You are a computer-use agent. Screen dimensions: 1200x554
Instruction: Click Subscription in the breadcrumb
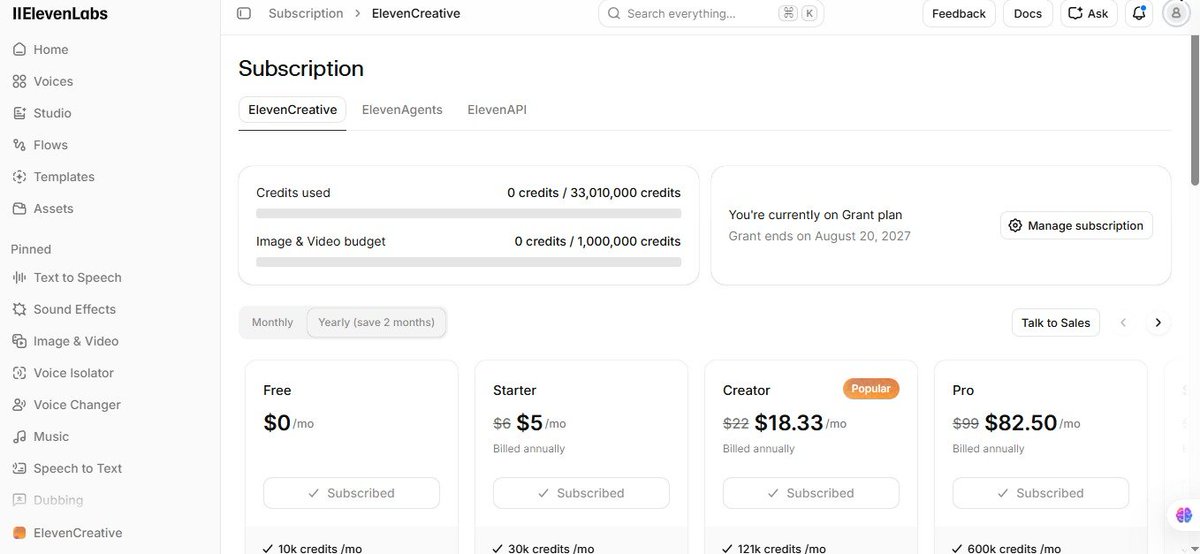pyautogui.click(x=306, y=14)
